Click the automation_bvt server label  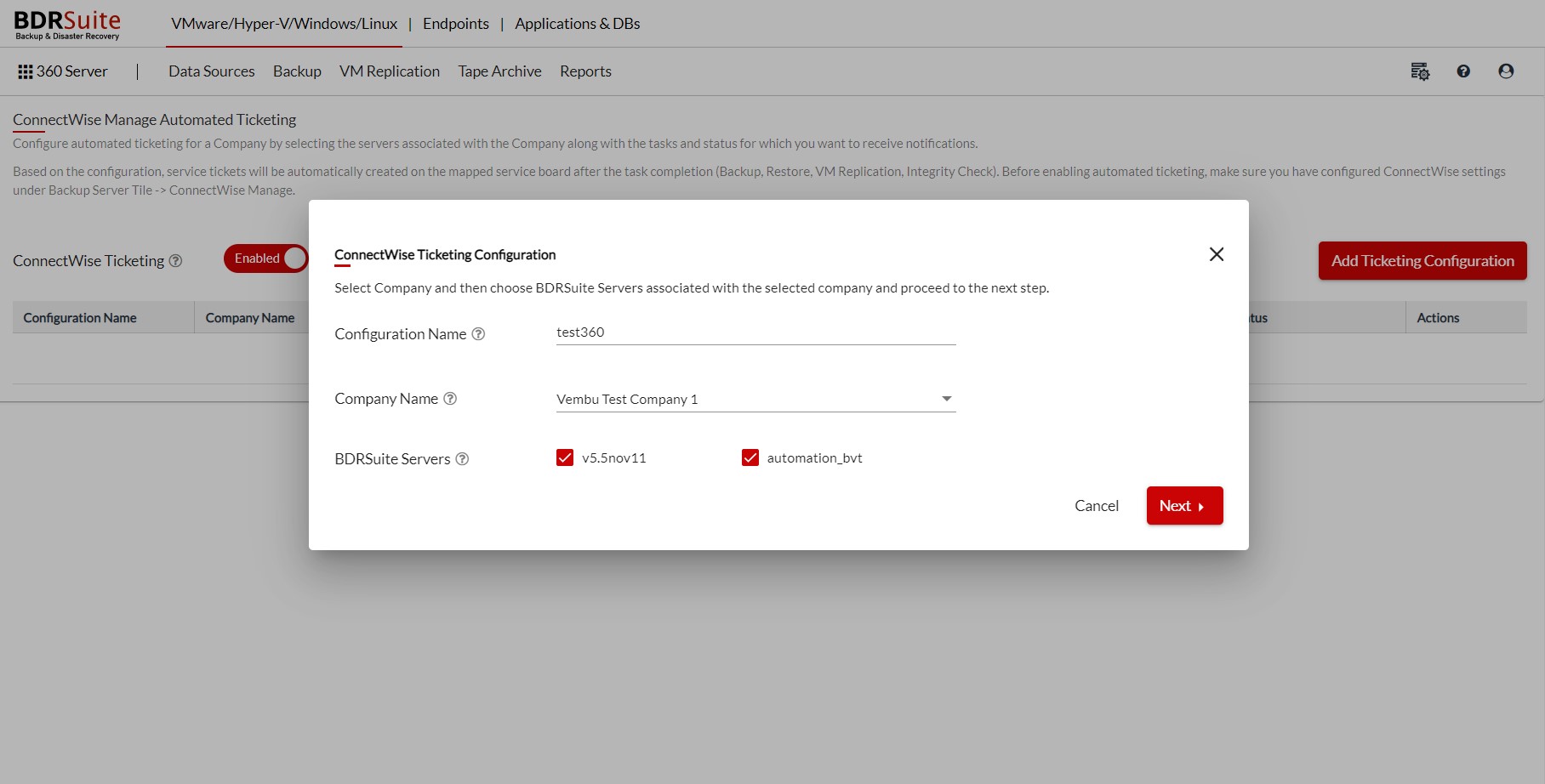click(814, 458)
